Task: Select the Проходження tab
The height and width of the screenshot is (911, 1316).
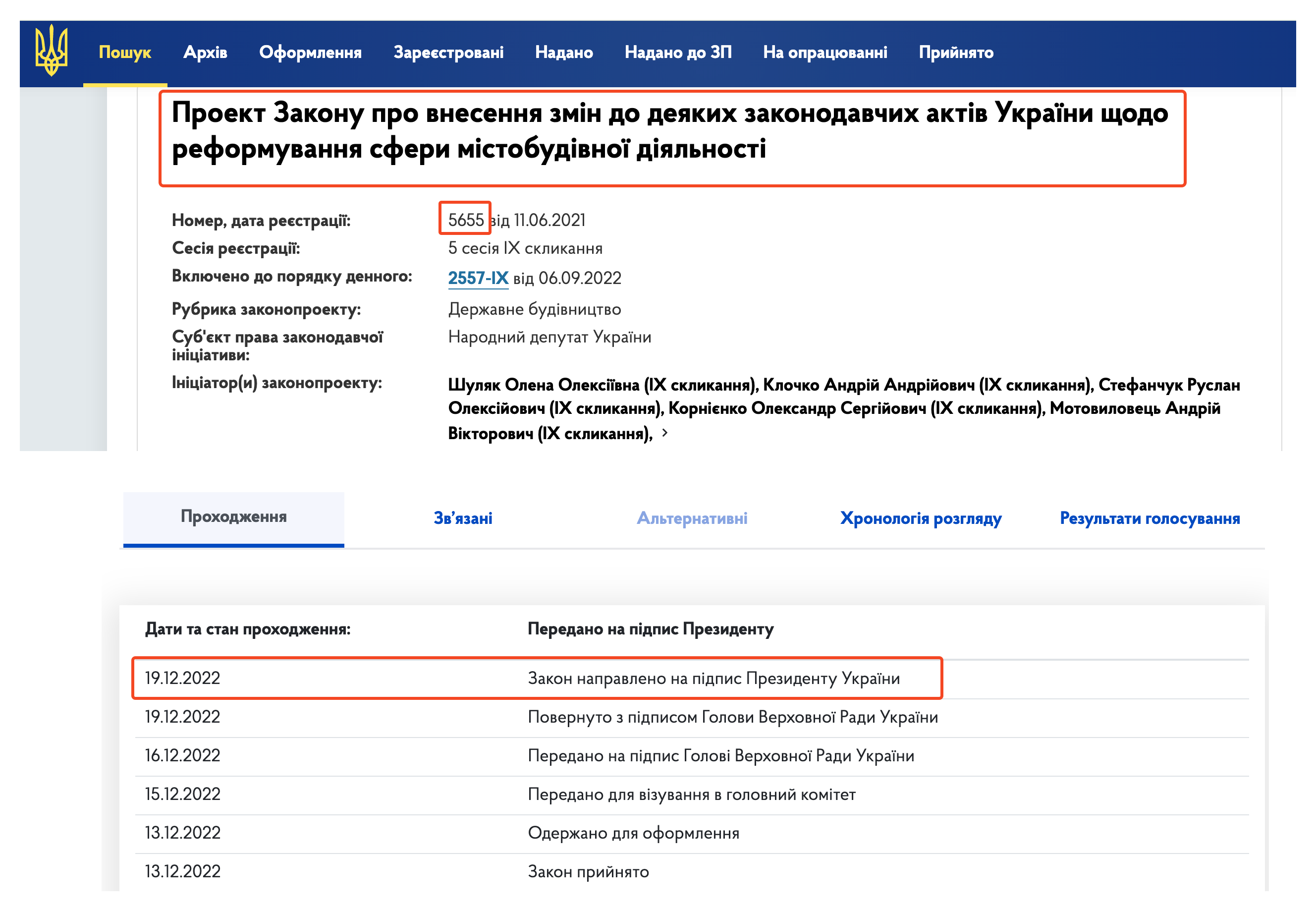Action: pos(234,518)
